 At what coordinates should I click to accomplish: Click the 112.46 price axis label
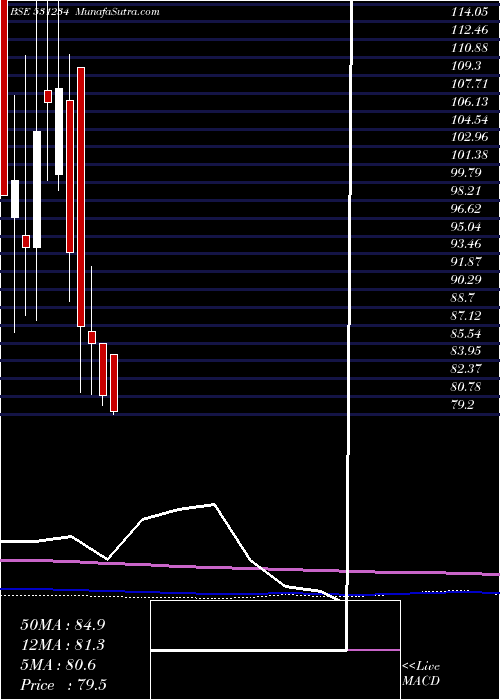pos(470,30)
